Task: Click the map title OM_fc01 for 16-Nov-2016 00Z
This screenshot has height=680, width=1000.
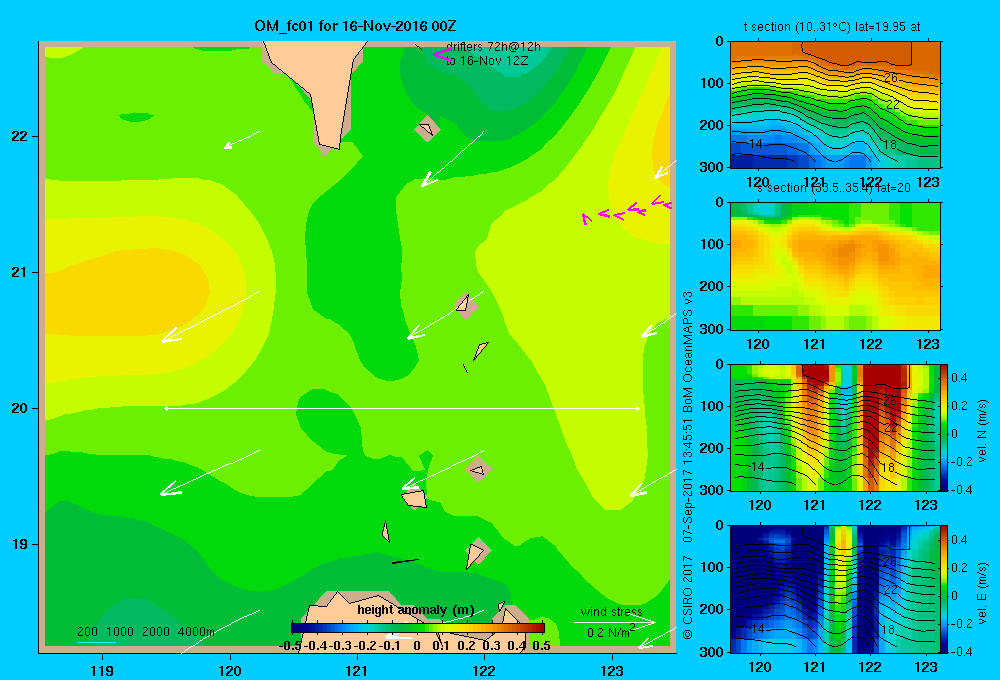Action: (x=355, y=26)
